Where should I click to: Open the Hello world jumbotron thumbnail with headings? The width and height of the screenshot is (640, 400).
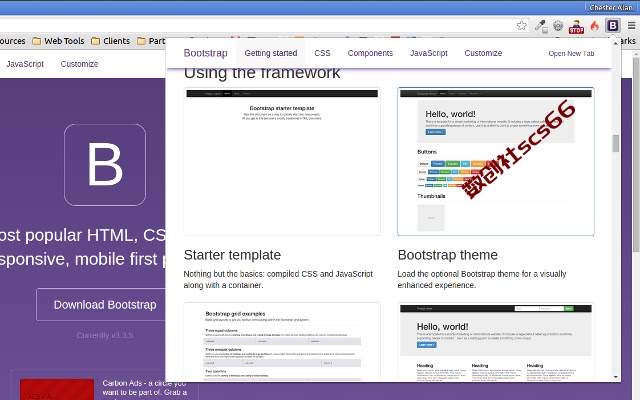point(496,342)
